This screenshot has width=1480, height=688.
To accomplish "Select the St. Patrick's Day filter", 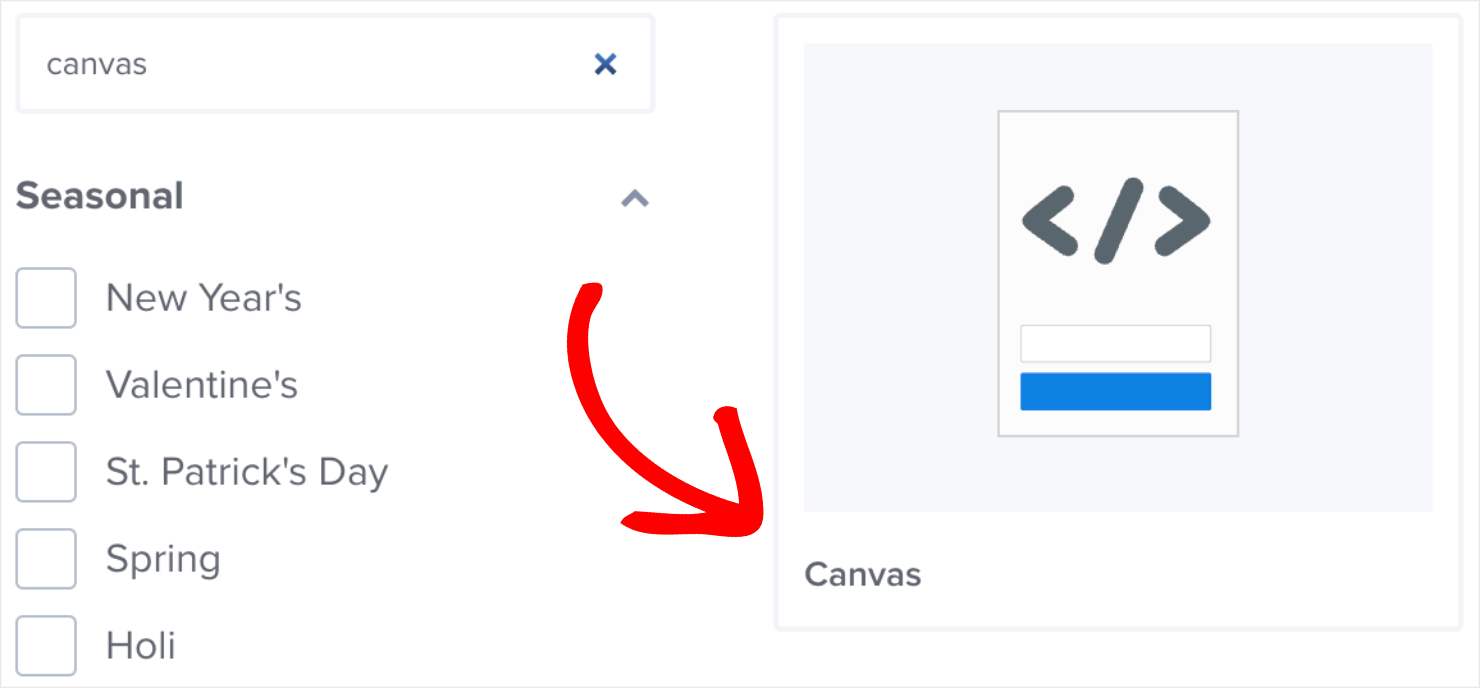I will [46, 471].
